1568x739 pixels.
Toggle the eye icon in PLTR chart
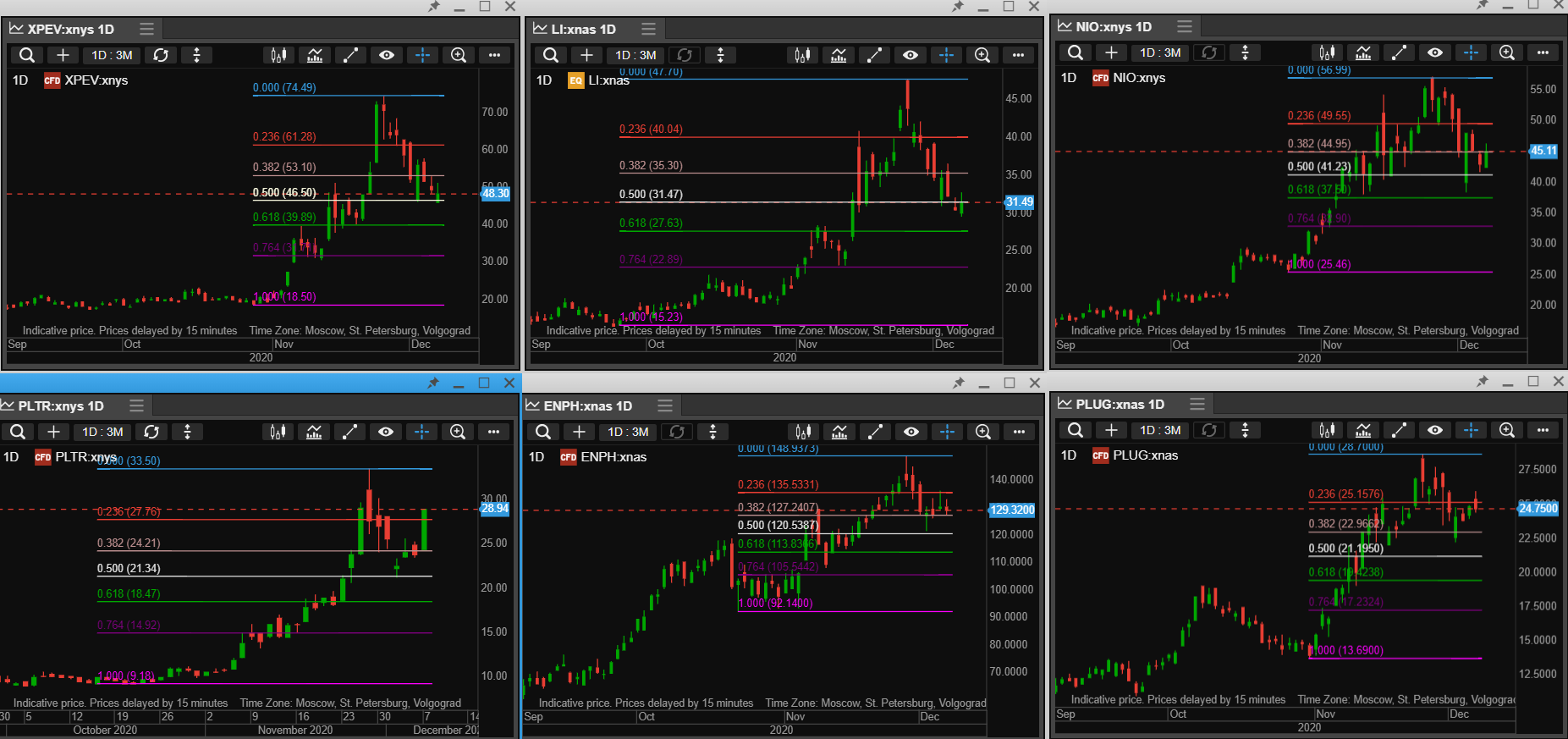[386, 432]
